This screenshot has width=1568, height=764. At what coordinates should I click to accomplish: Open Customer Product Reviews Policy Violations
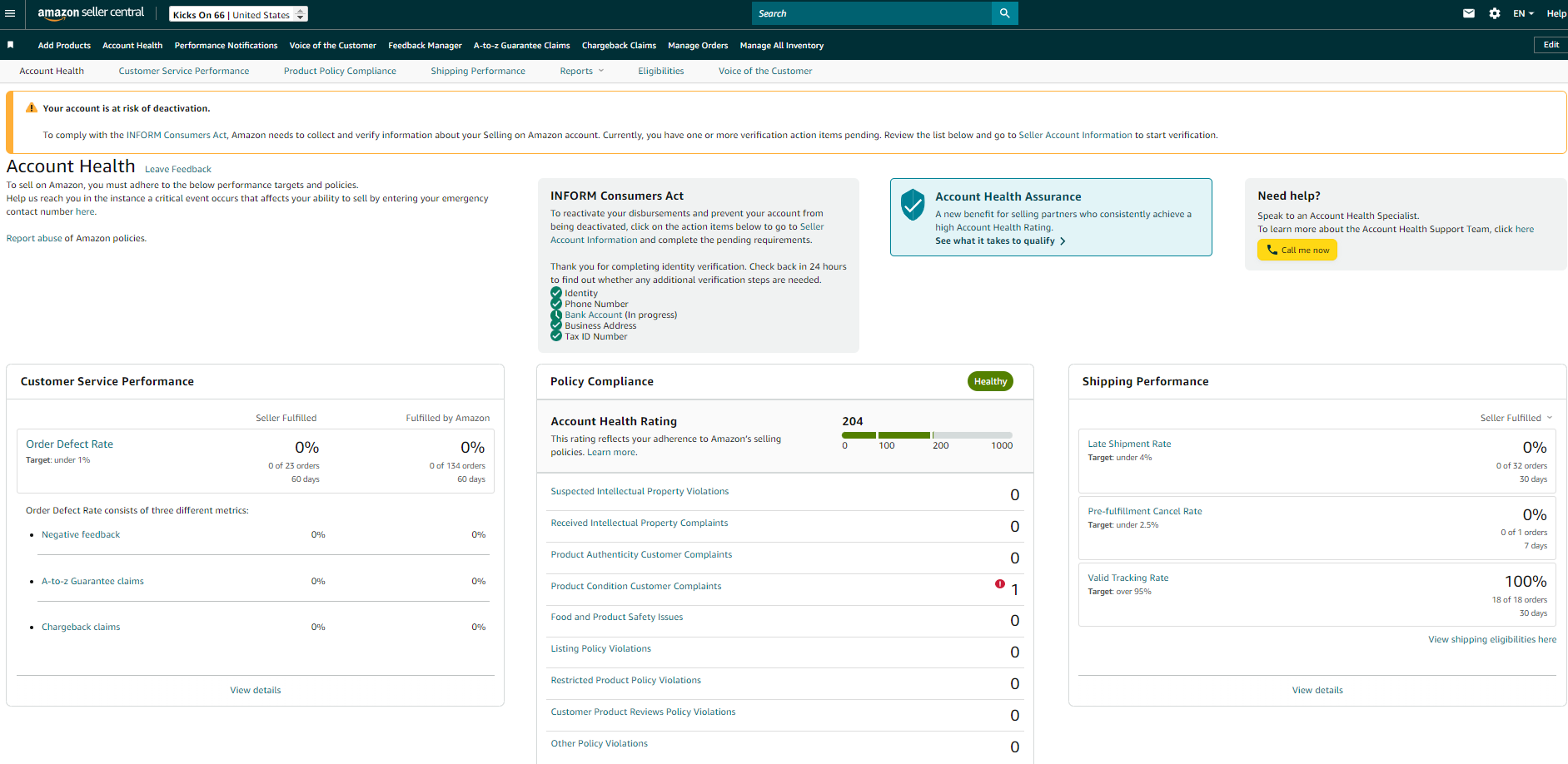tap(643, 712)
